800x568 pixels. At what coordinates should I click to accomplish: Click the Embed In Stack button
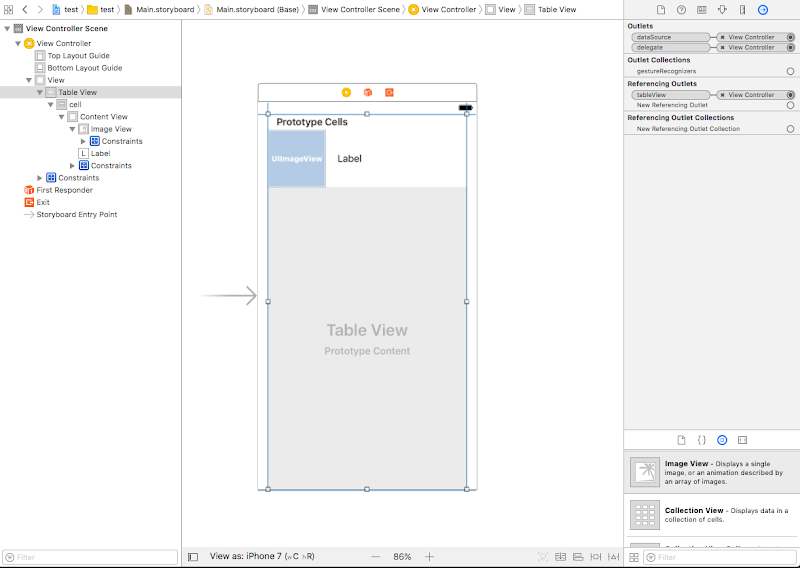[560, 557]
